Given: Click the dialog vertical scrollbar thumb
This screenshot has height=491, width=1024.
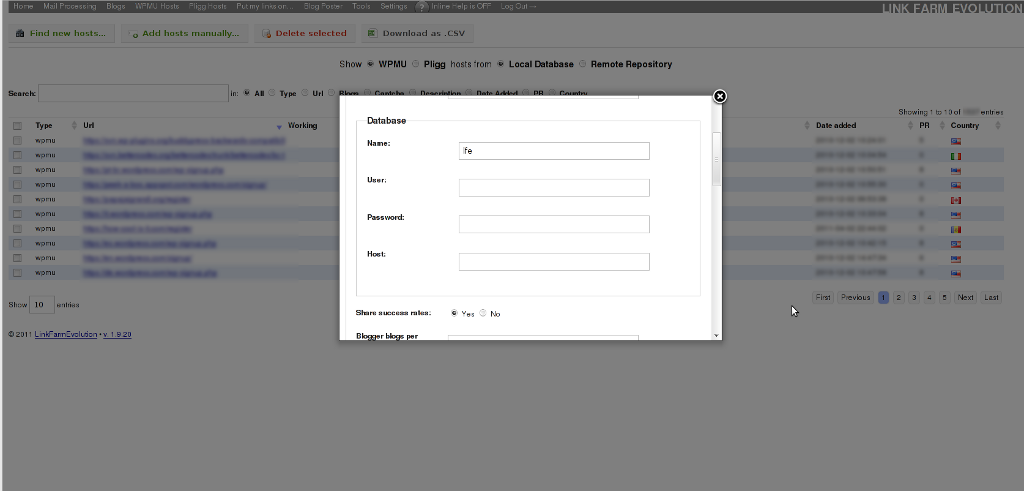Looking at the screenshot, I should (716, 159).
